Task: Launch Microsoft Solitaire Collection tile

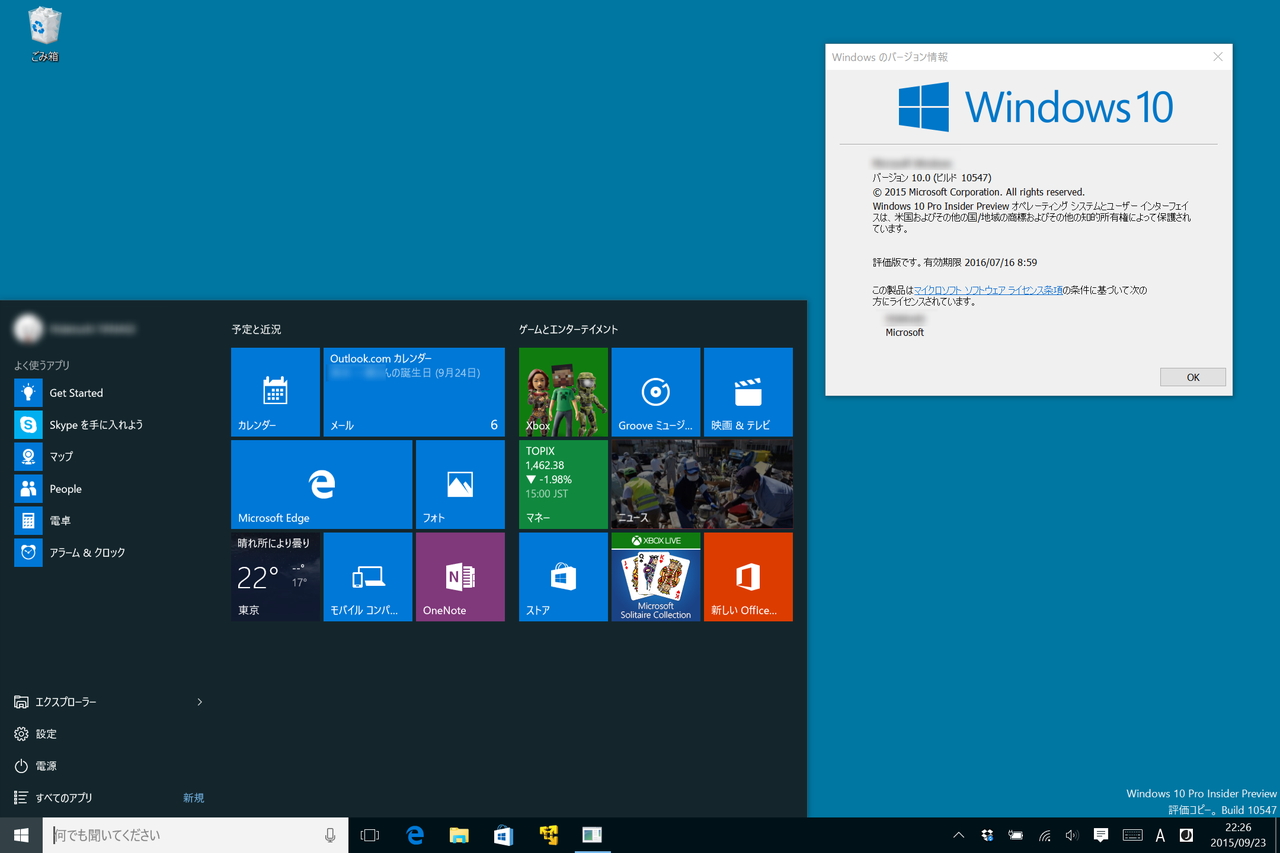Action: 655,577
